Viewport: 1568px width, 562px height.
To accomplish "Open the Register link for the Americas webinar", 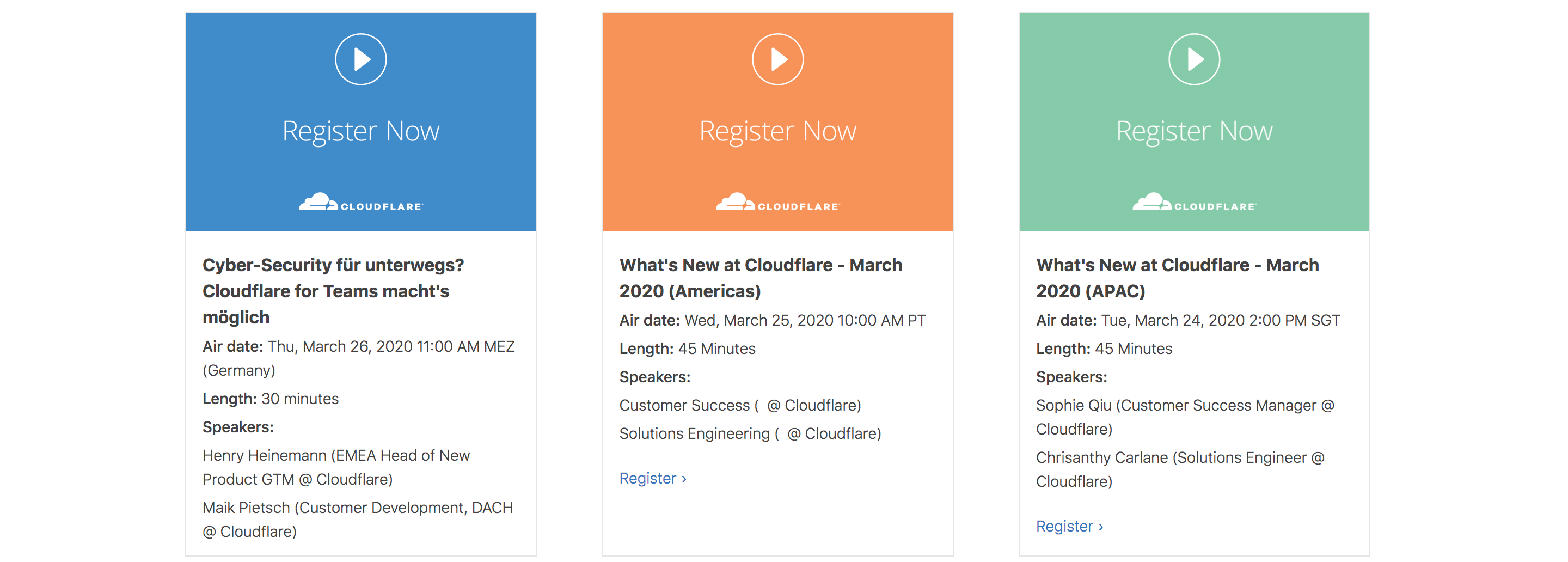I will 653,479.
